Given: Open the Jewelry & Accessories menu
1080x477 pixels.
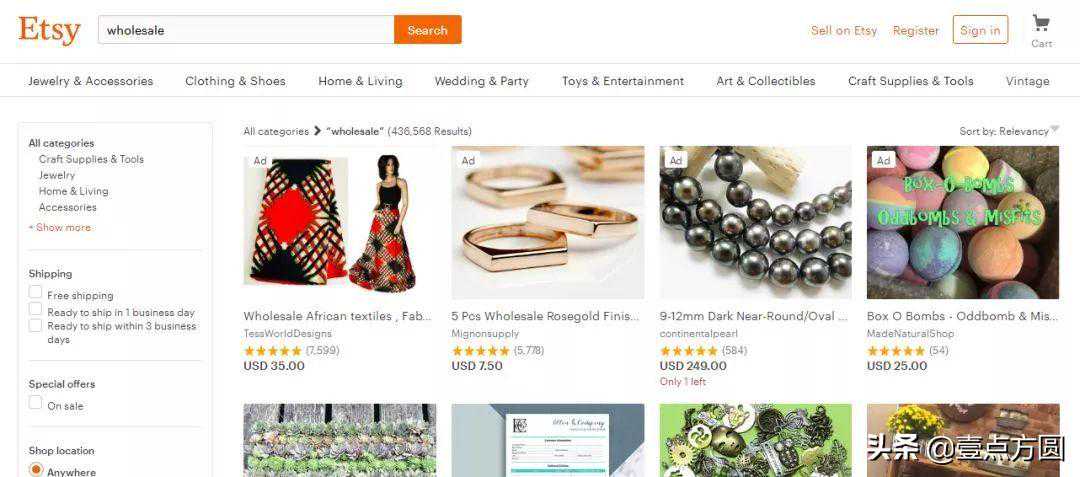Looking at the screenshot, I should coord(91,81).
